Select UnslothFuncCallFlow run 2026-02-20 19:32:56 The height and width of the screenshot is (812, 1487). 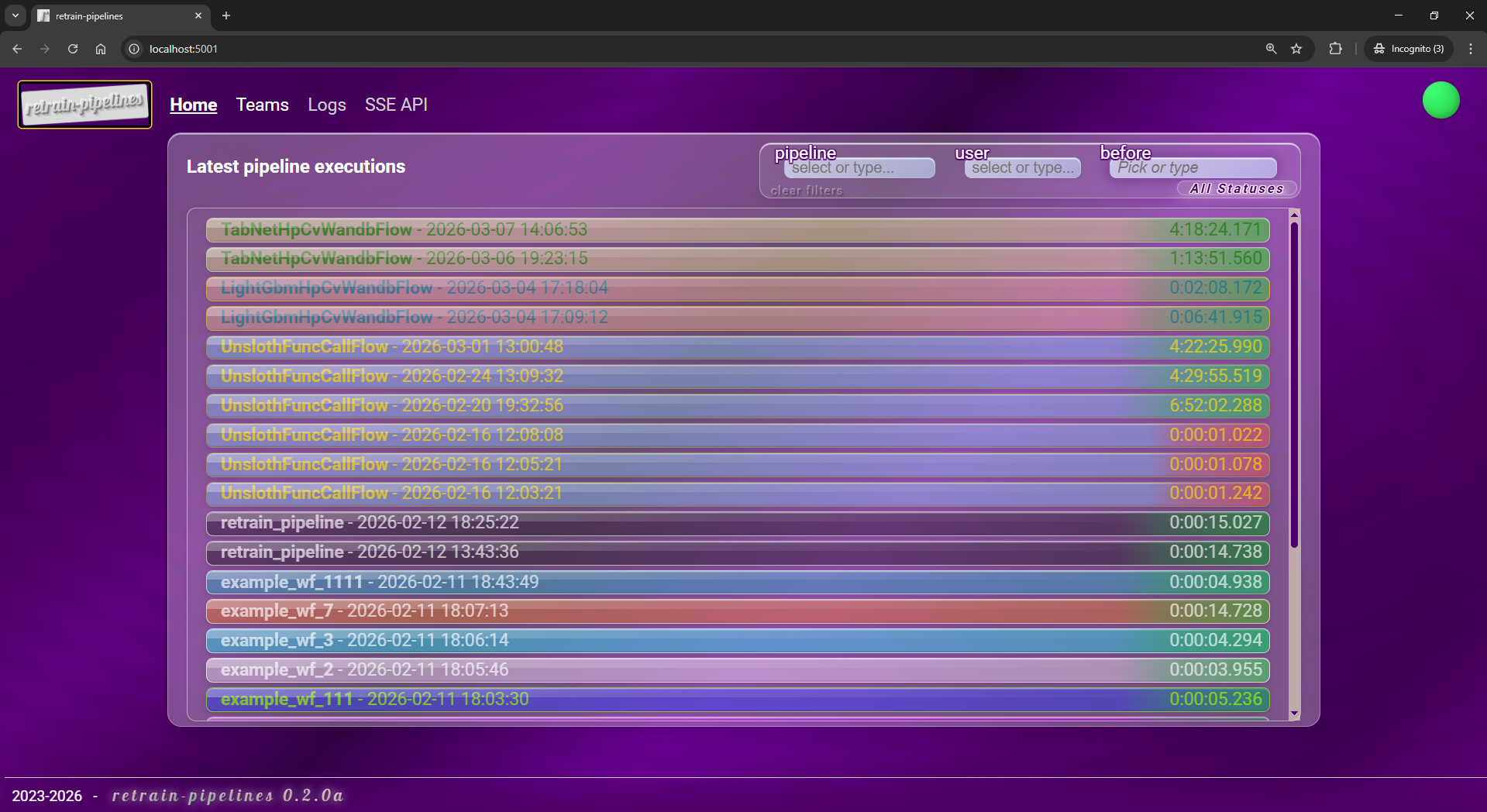pyautogui.click(x=738, y=406)
